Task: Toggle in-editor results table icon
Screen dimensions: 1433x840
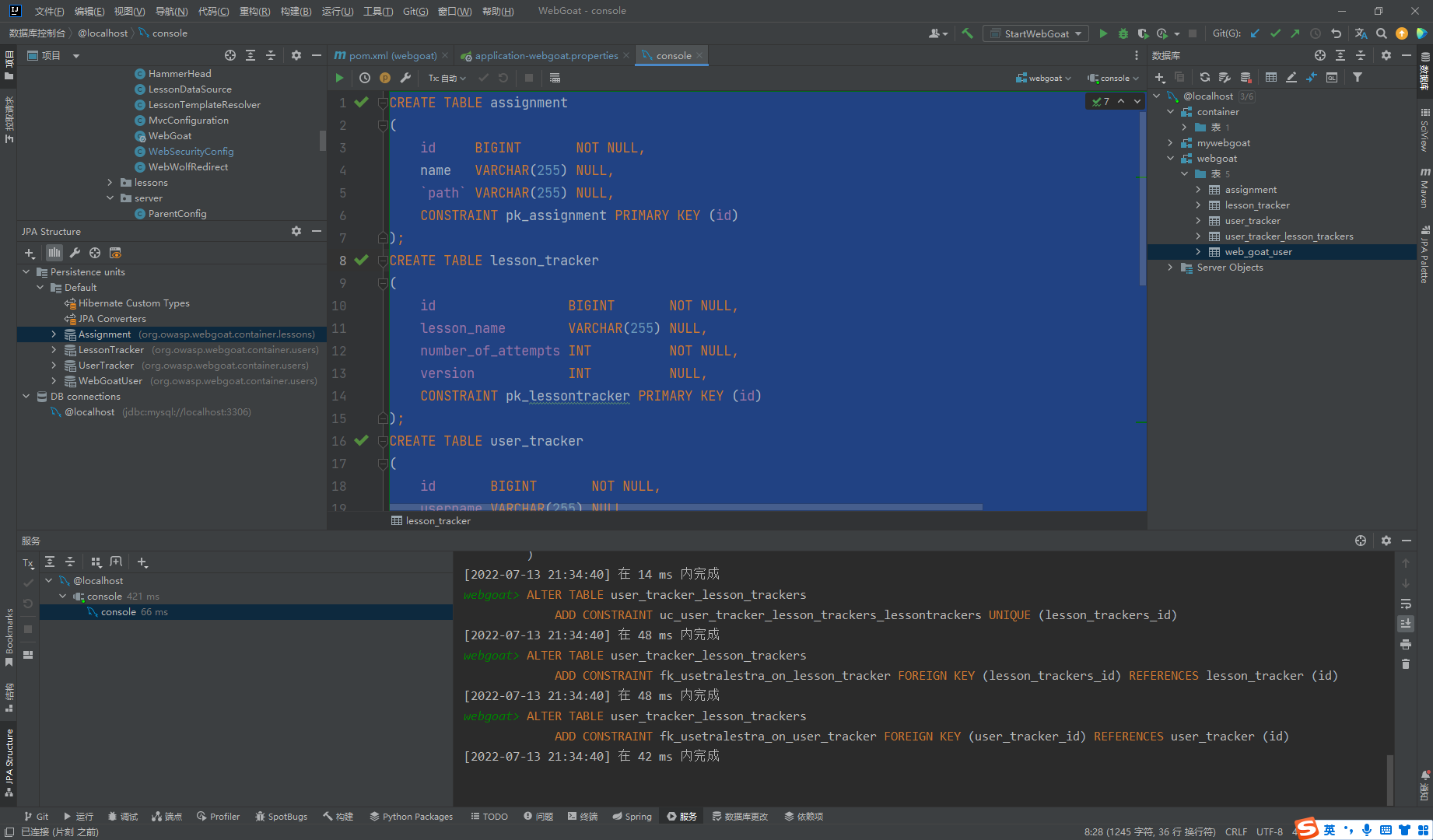Action: (x=555, y=78)
